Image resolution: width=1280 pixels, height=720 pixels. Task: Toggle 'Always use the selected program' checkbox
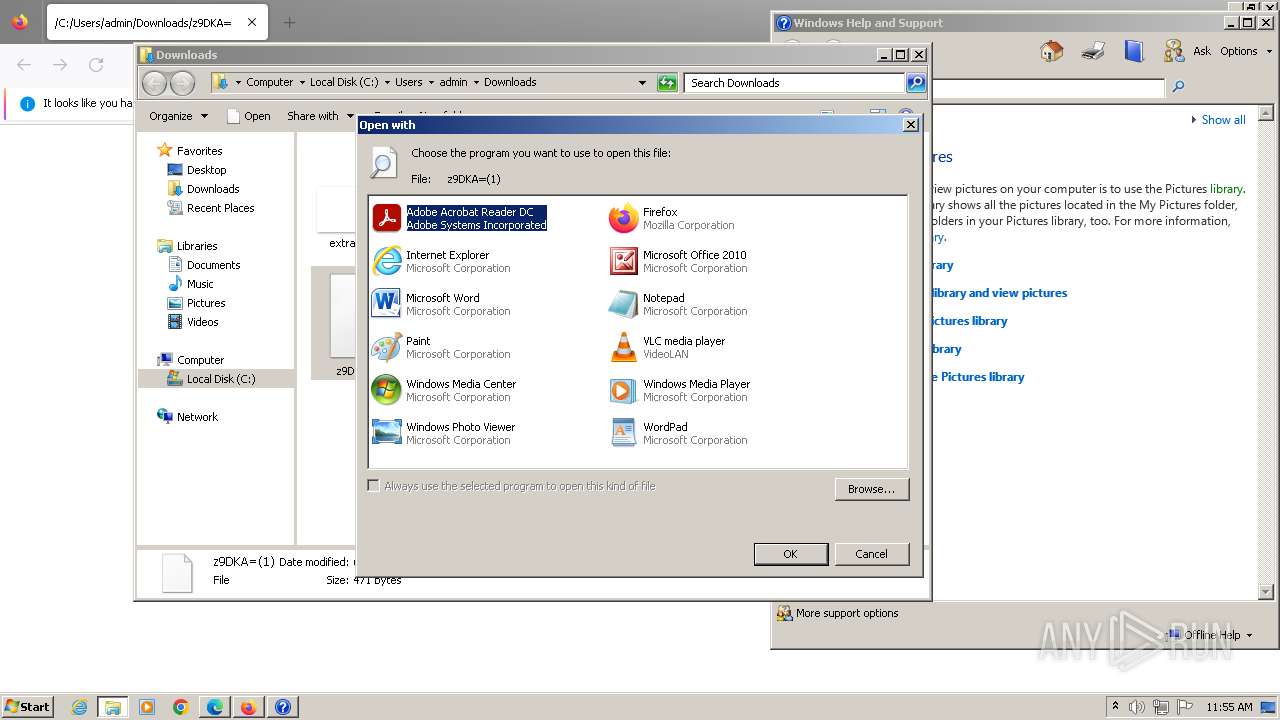click(374, 486)
